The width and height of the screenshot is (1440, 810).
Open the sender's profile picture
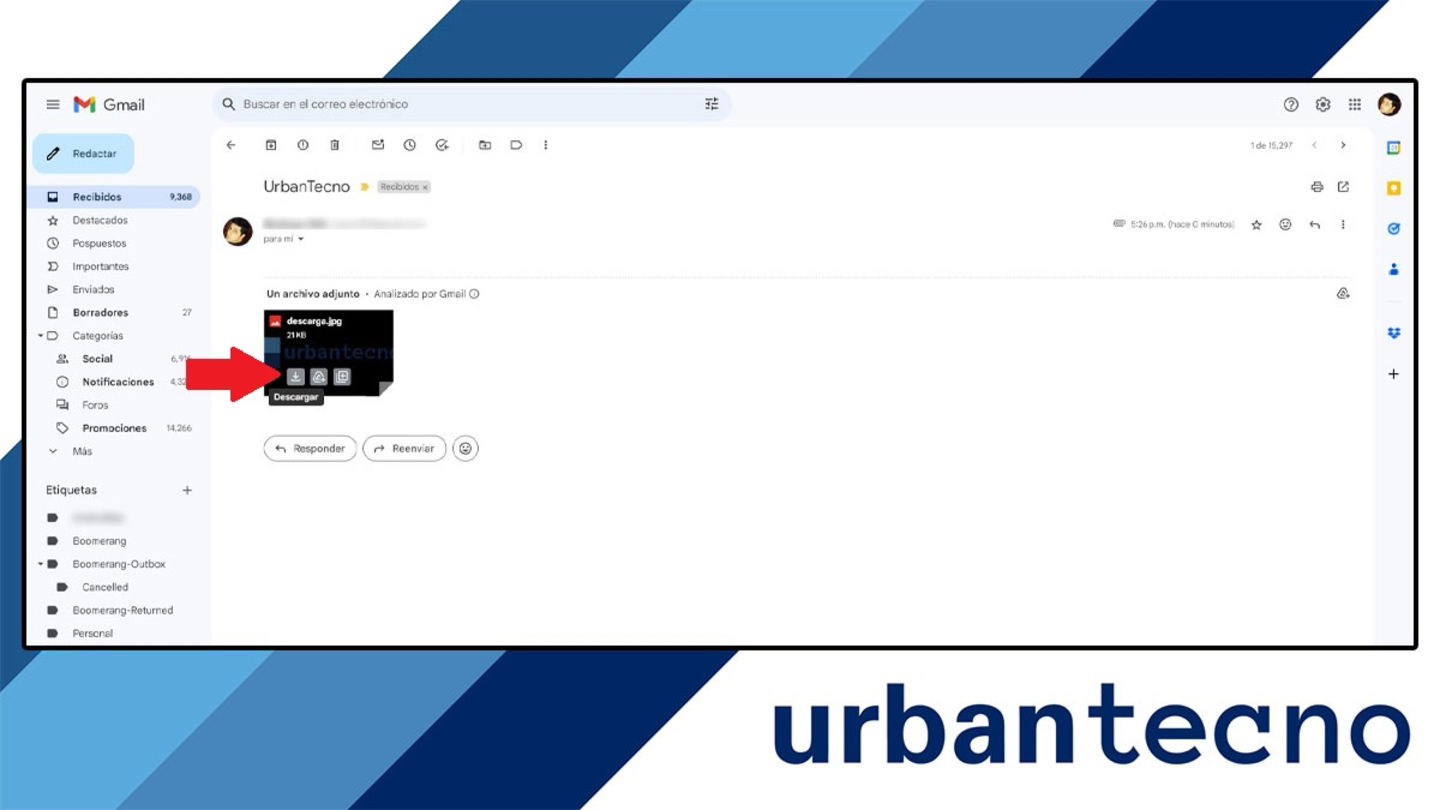tap(238, 231)
